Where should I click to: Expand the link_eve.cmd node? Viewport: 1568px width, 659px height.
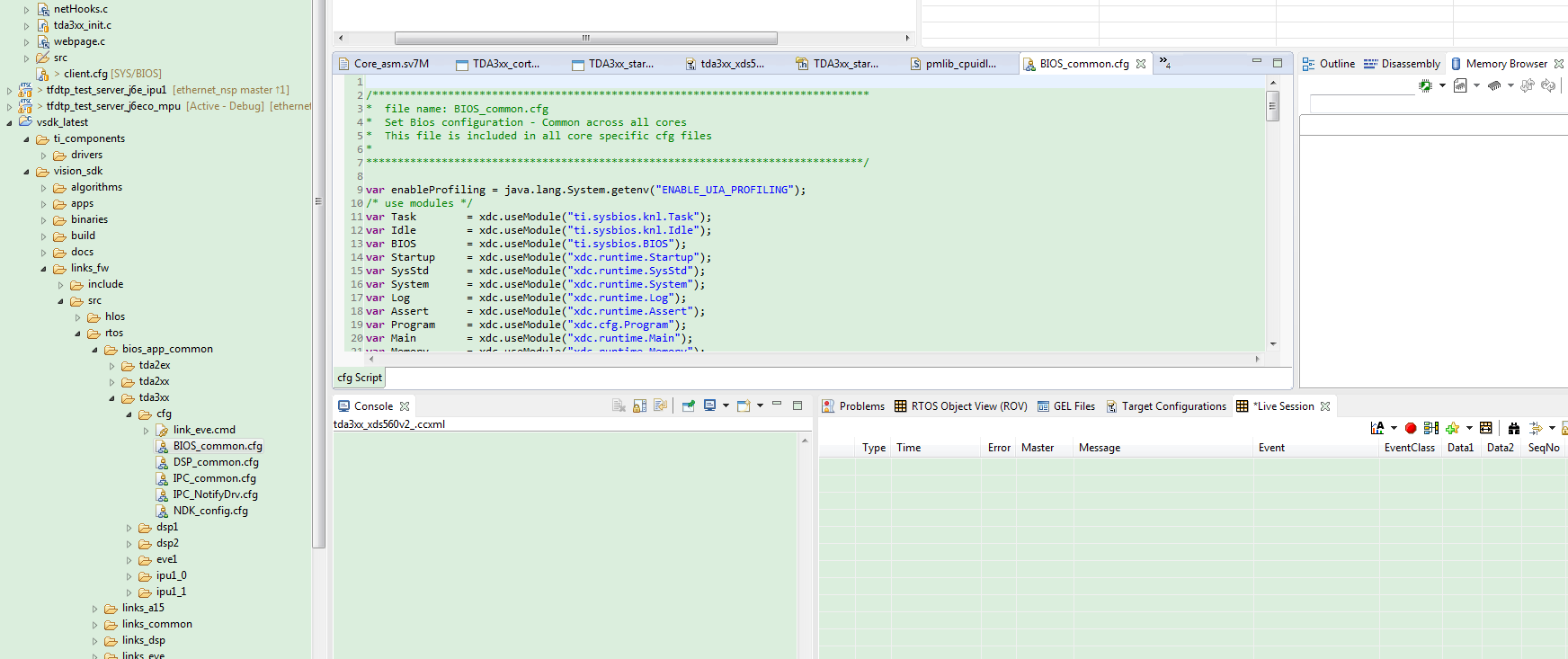(x=147, y=431)
